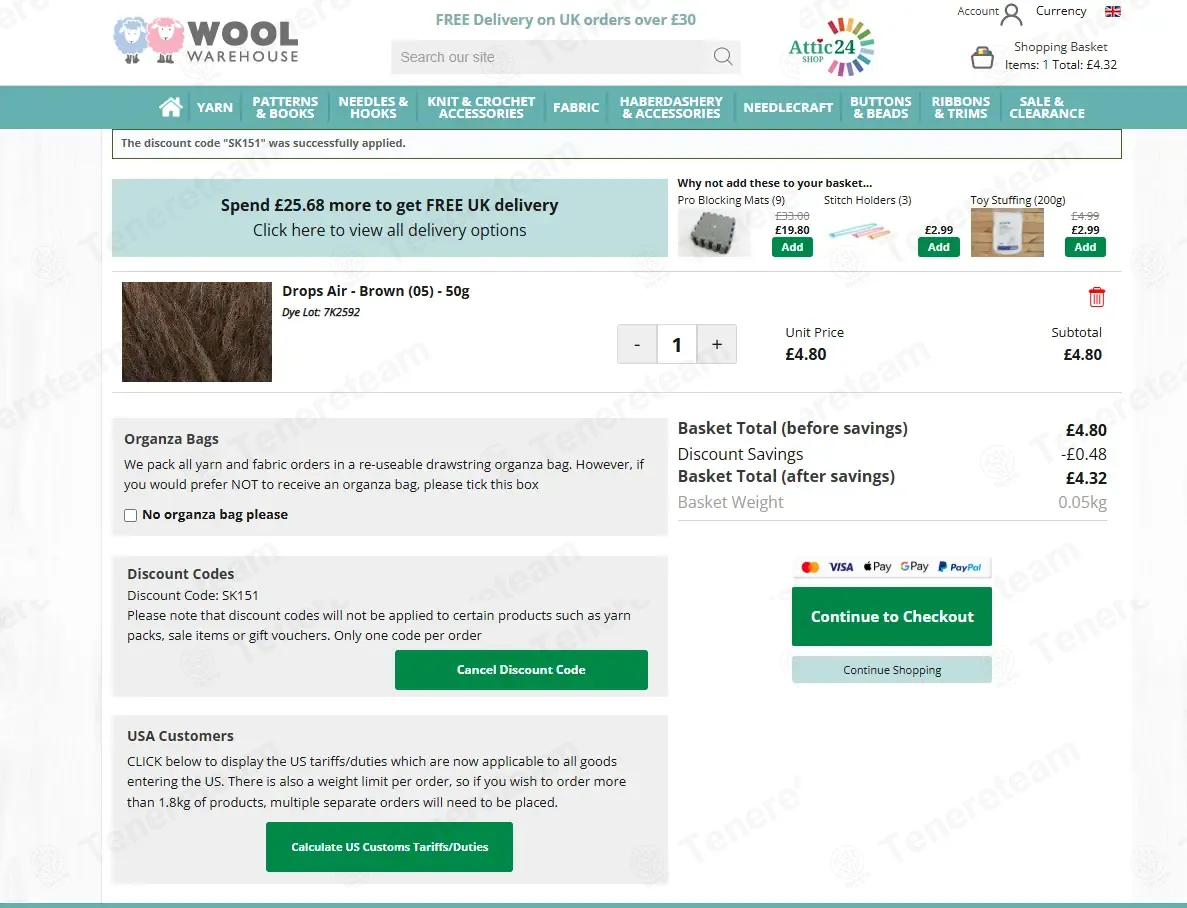The height and width of the screenshot is (908, 1187).
Task: Open the Account user icon
Action: click(x=1011, y=14)
